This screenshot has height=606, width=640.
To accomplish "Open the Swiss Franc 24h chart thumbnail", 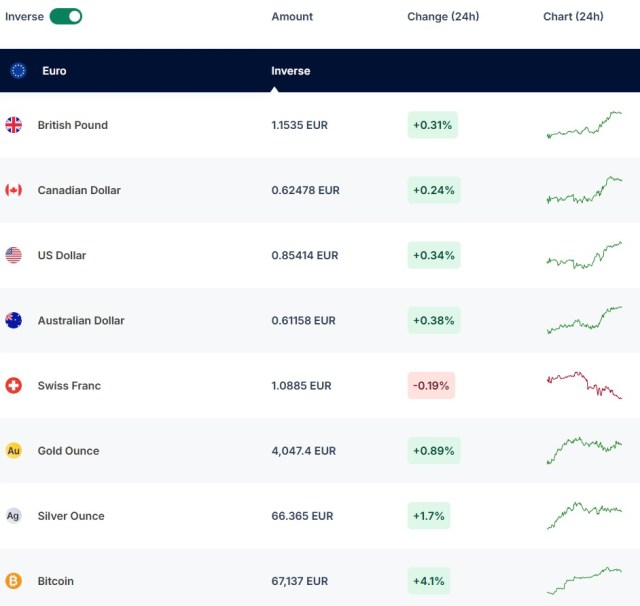I will tap(584, 385).
